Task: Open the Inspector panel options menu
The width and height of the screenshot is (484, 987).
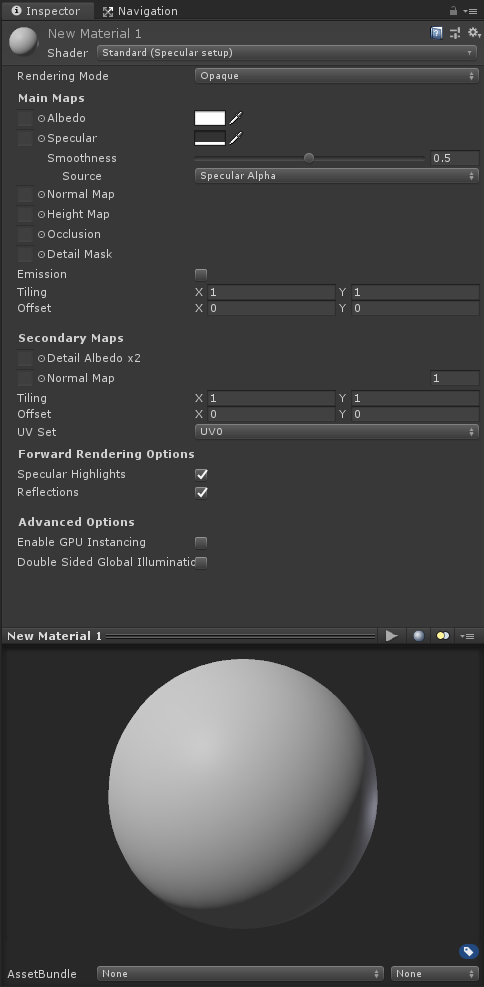Action: [x=470, y=11]
